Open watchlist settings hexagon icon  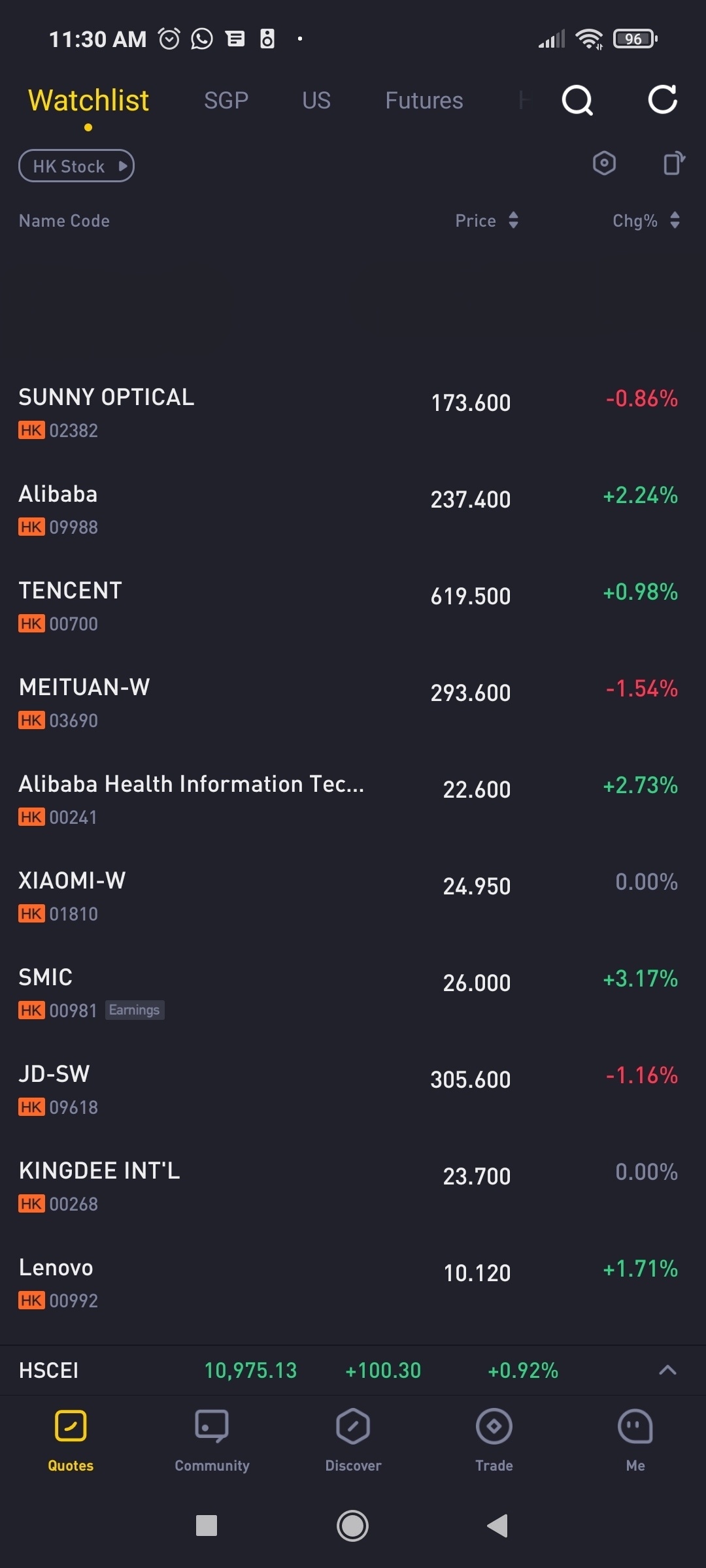604,163
